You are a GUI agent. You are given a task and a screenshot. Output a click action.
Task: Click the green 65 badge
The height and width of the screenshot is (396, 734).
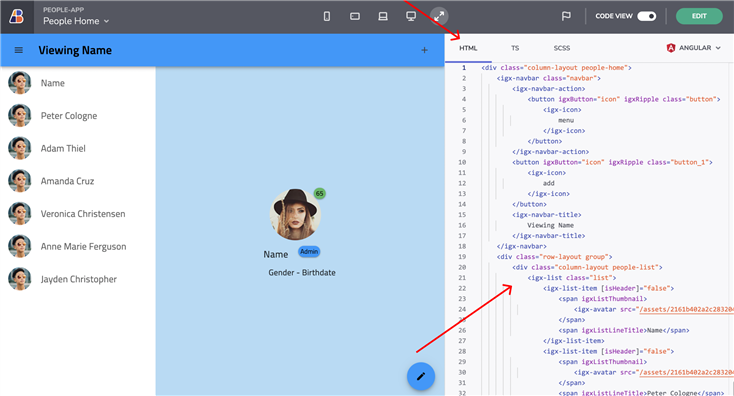pos(319,193)
